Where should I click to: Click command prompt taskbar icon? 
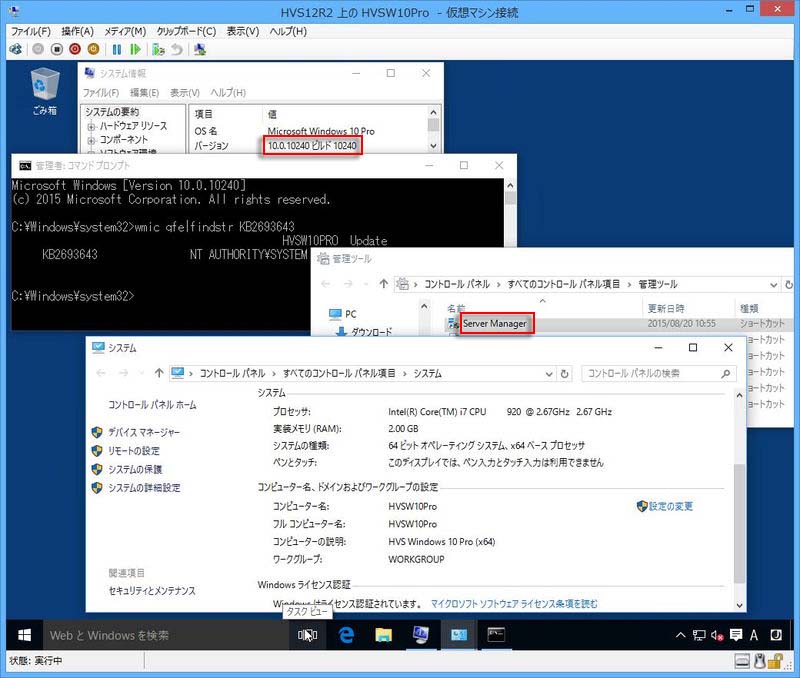point(496,635)
